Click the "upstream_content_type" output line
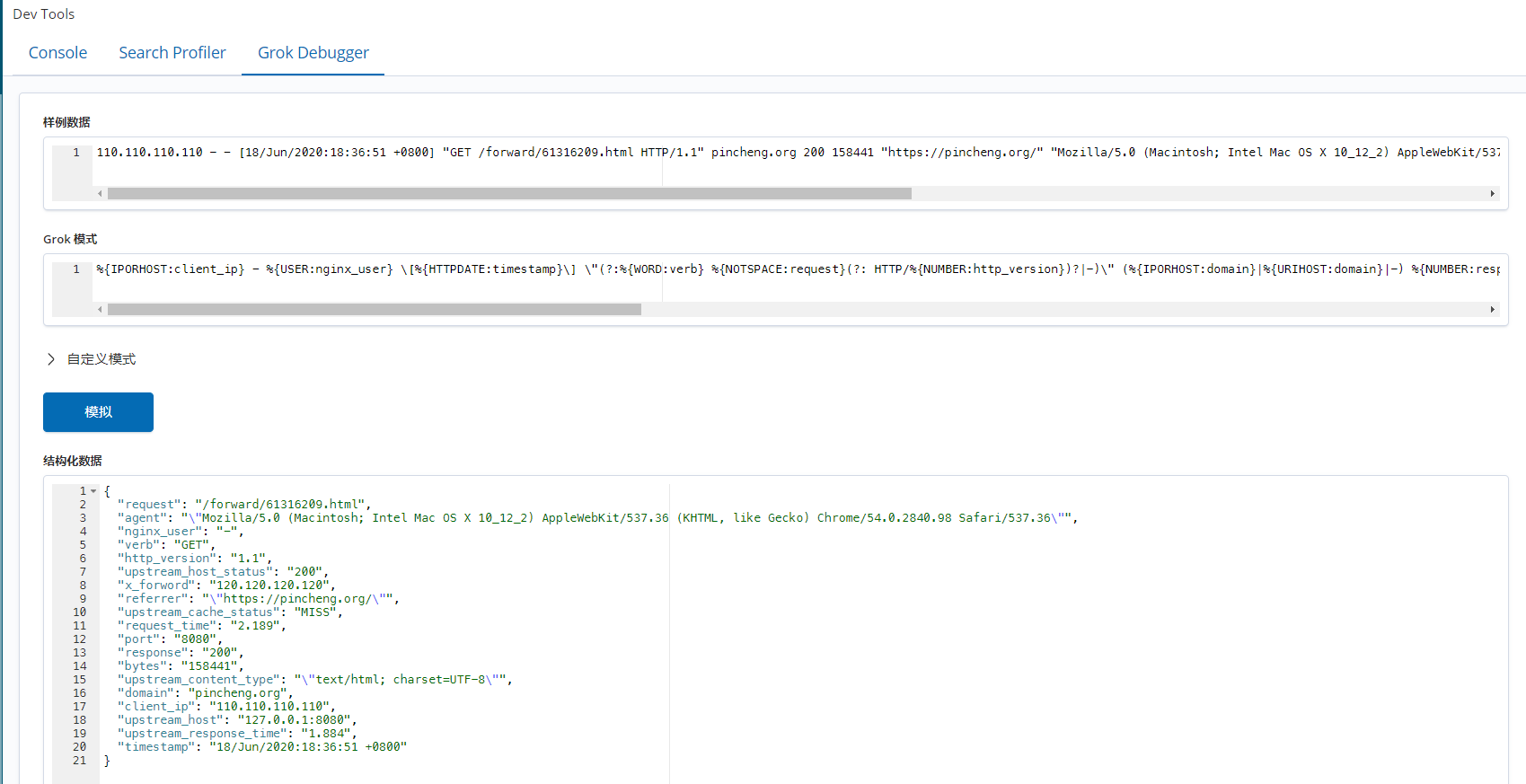1526x784 pixels. pyautogui.click(x=315, y=680)
